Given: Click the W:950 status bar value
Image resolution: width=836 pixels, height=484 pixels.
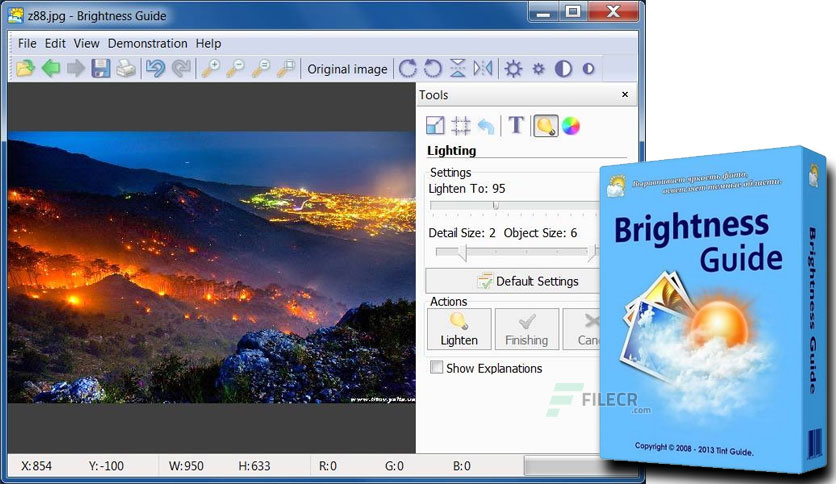Looking at the screenshot, I should tap(186, 466).
